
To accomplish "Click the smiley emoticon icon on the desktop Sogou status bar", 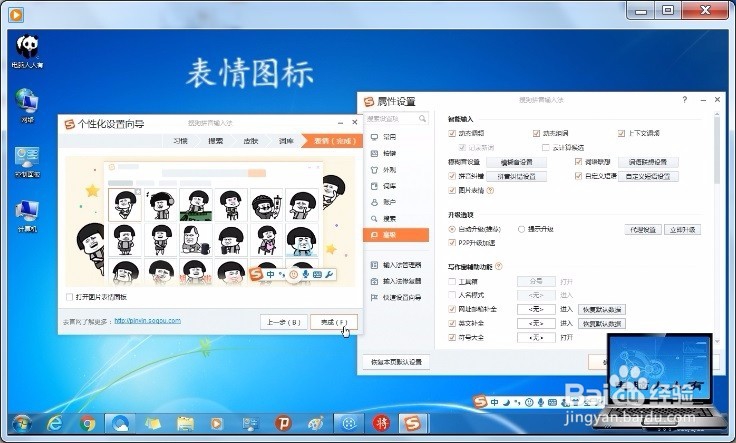I will pos(529,402).
